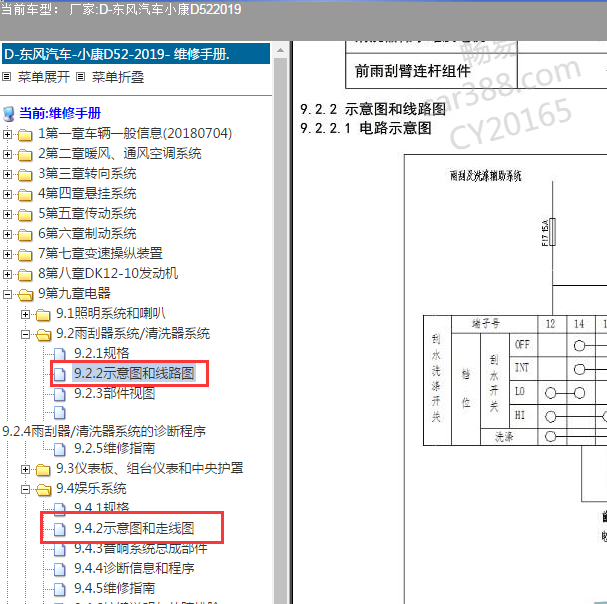Expand chapter 3 转向系统 node
Viewport: 607px width, 604px height.
click(7, 174)
